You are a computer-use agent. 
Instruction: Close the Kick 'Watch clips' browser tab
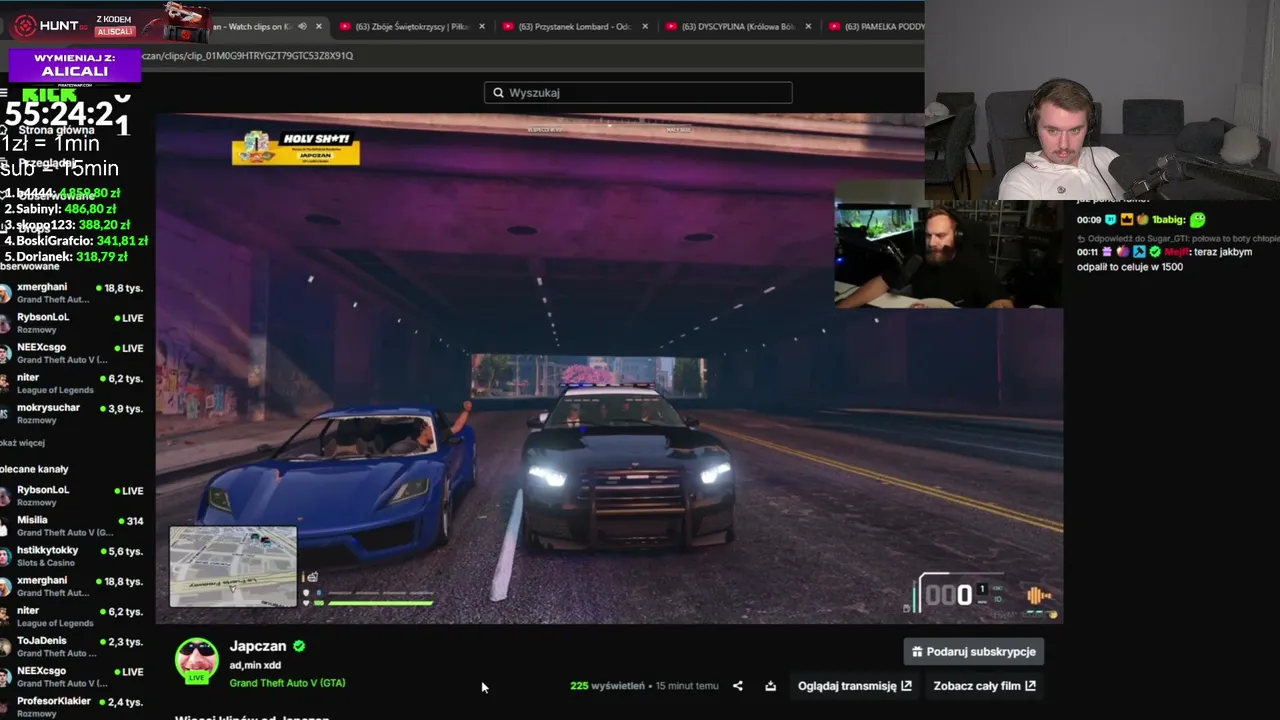coord(319,27)
